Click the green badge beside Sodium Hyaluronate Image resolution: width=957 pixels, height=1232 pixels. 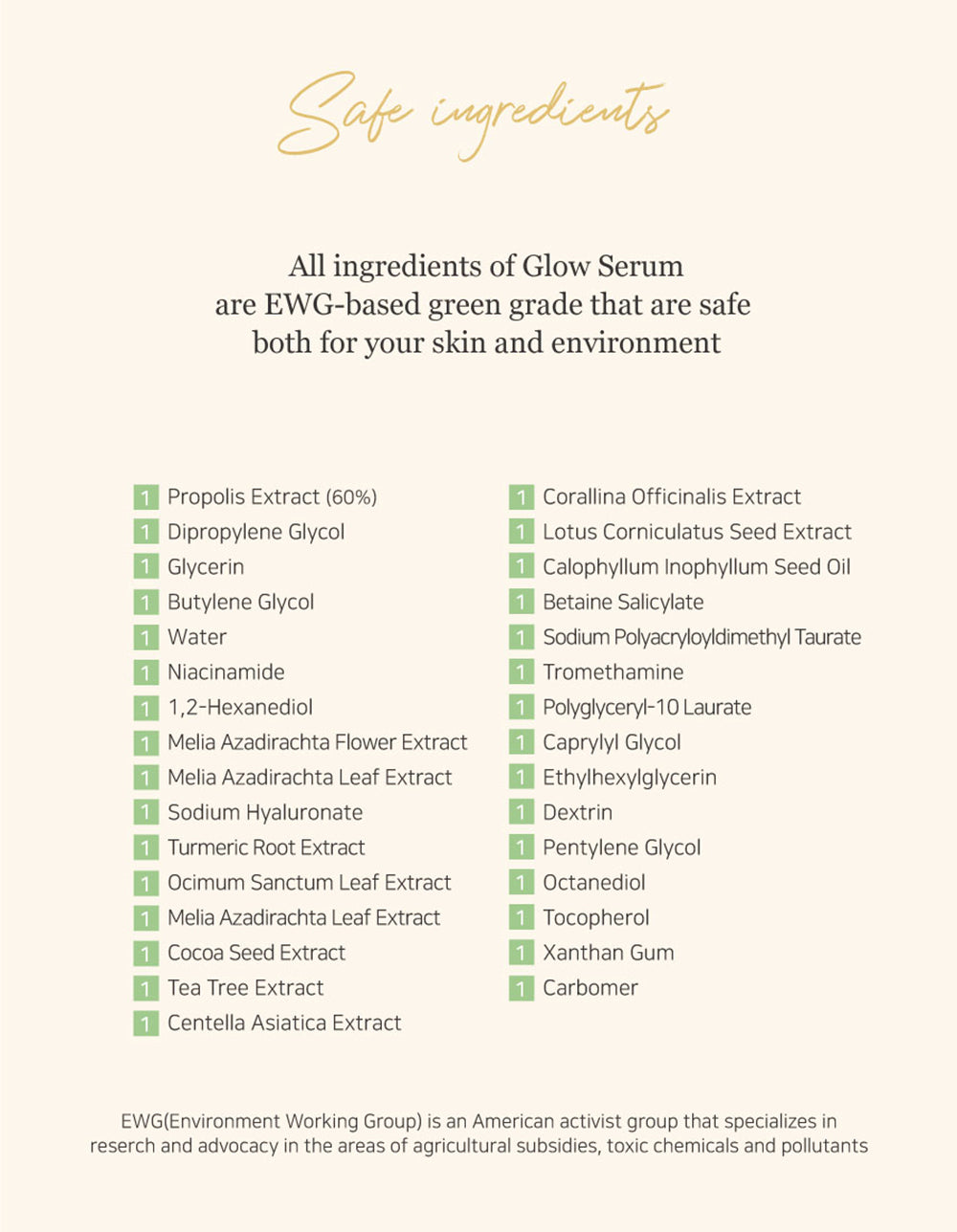pos(145,813)
